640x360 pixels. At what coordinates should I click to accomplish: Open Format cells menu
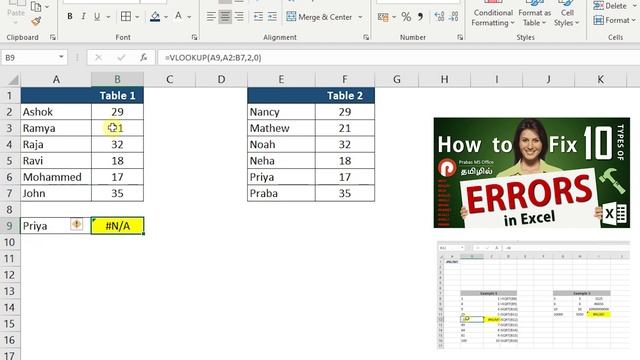click(614, 20)
